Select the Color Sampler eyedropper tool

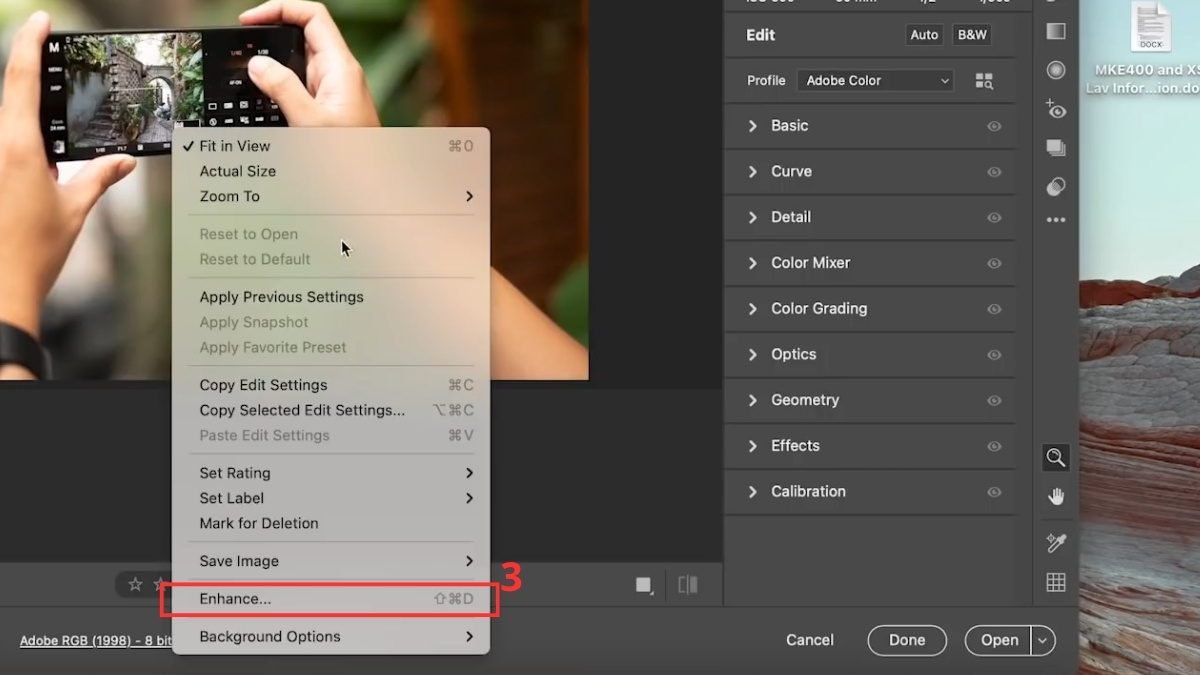(1056, 543)
